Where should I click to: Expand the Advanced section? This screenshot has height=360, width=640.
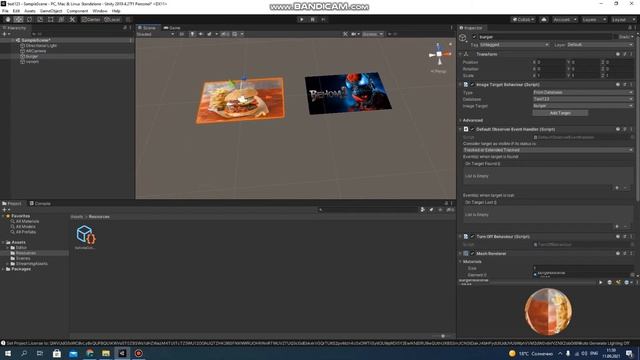(x=460, y=120)
